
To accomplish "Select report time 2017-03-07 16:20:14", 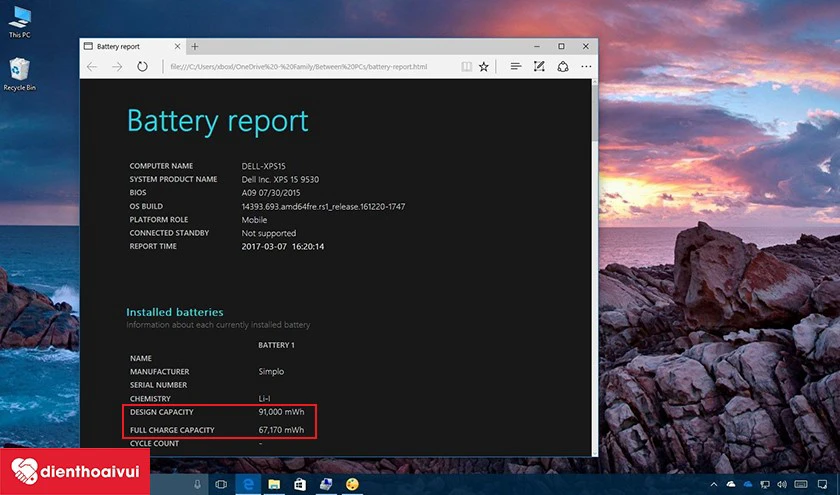I will pos(282,246).
